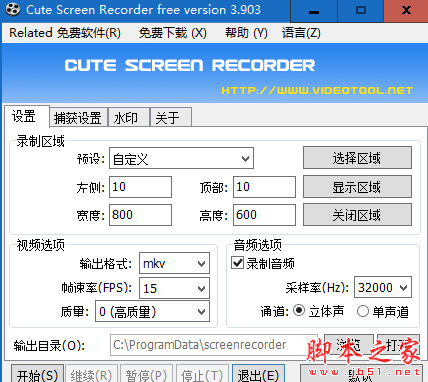Click the 选择区域 button
Image resolution: width=428 pixels, height=382 pixels.
[357, 158]
